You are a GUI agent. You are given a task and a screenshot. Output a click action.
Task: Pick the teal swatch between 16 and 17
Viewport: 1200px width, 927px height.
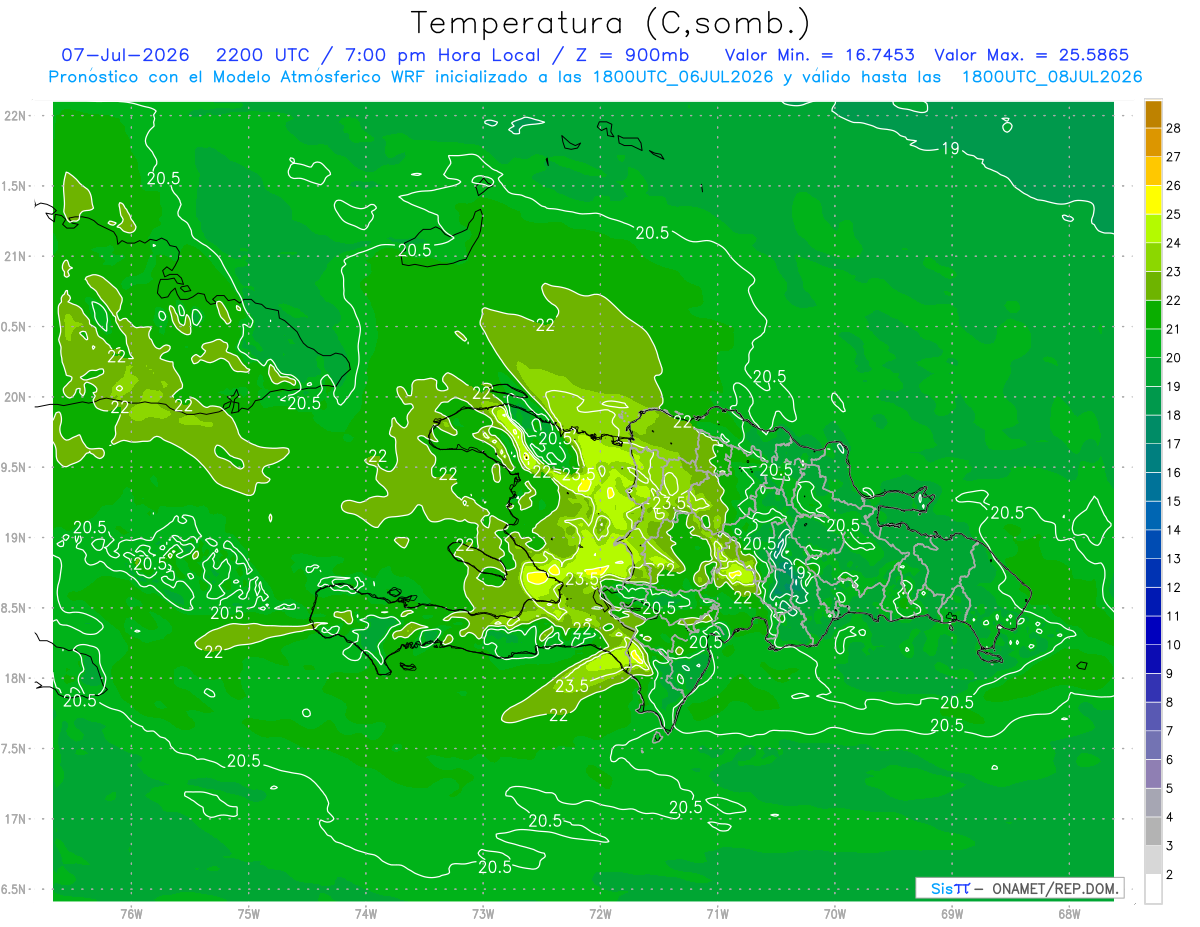[1153, 458]
